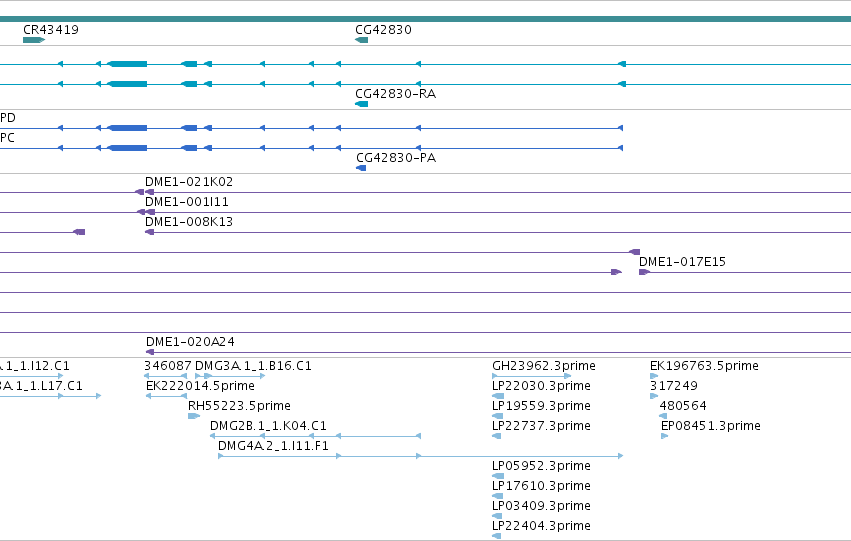This screenshot has width=851, height=541.
Task: Select the CG42830 gene label
Action: pos(383,30)
